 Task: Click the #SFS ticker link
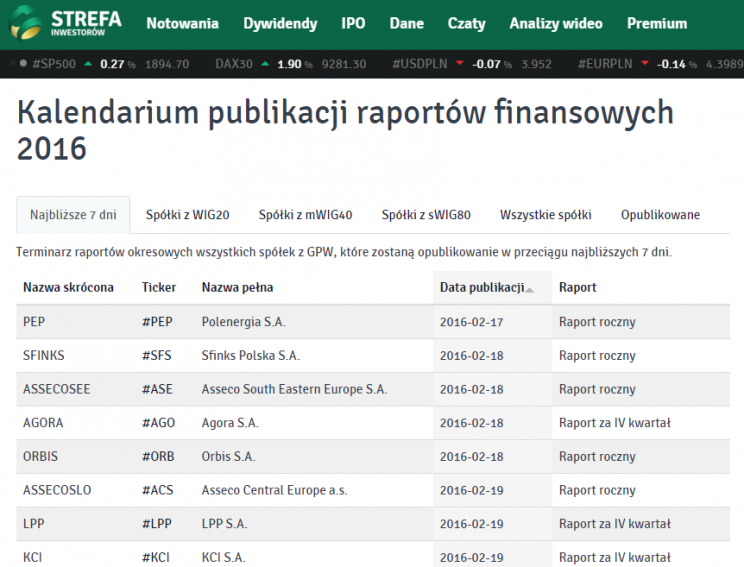(157, 355)
